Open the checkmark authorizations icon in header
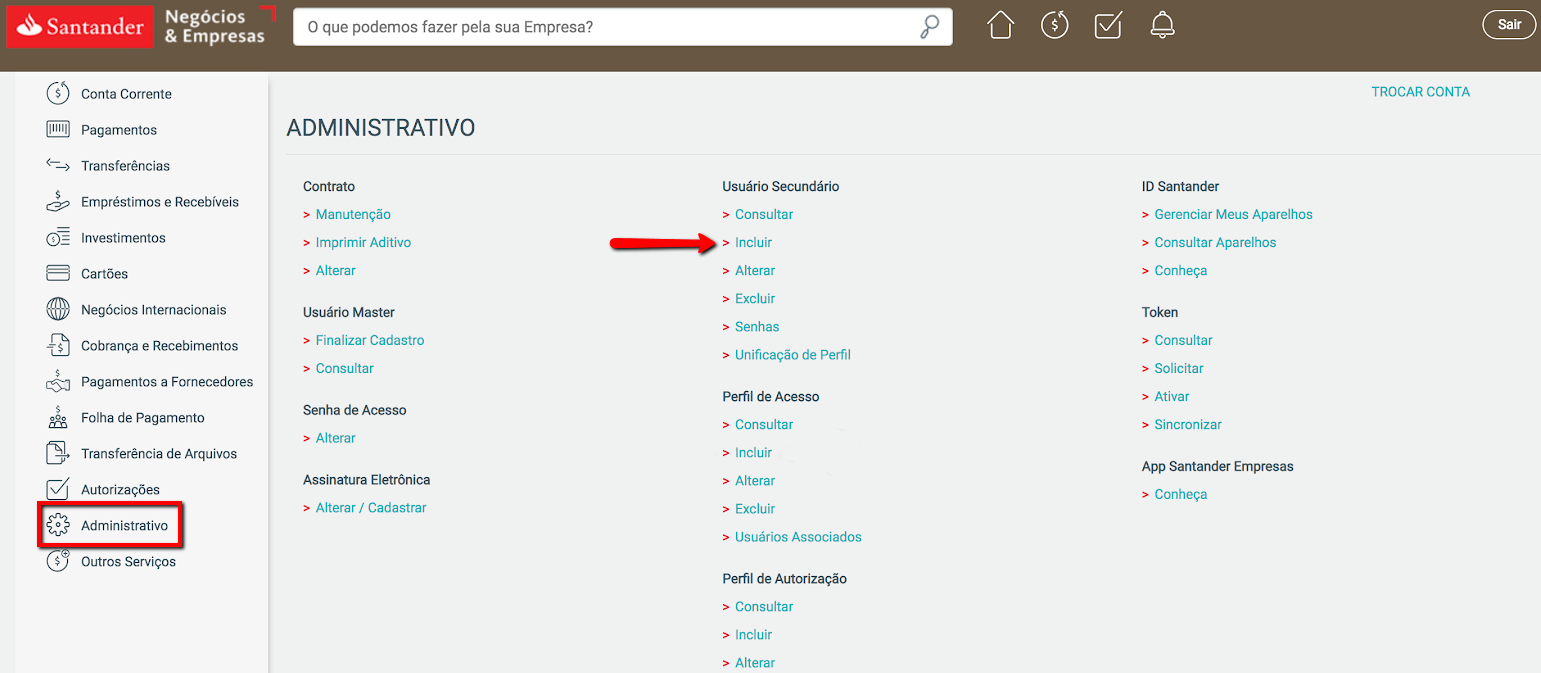 point(1108,25)
